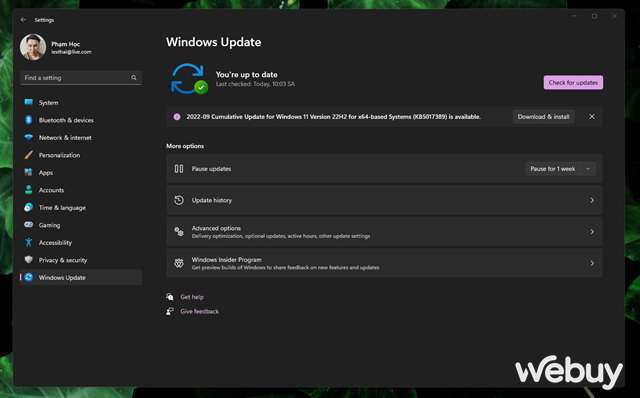Screen dimensions: 640x398
Task: Click the Advanced options title text
Action: click(216, 228)
